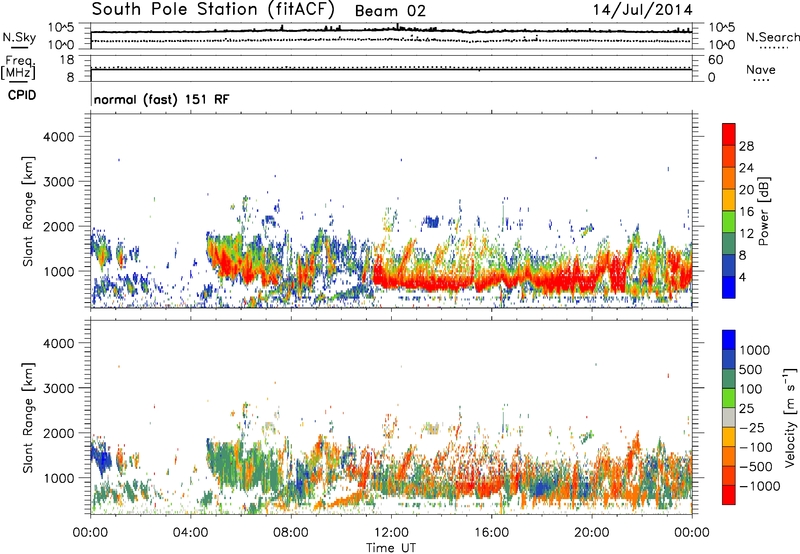Click the "12:00" time axis tick label

tap(391, 533)
